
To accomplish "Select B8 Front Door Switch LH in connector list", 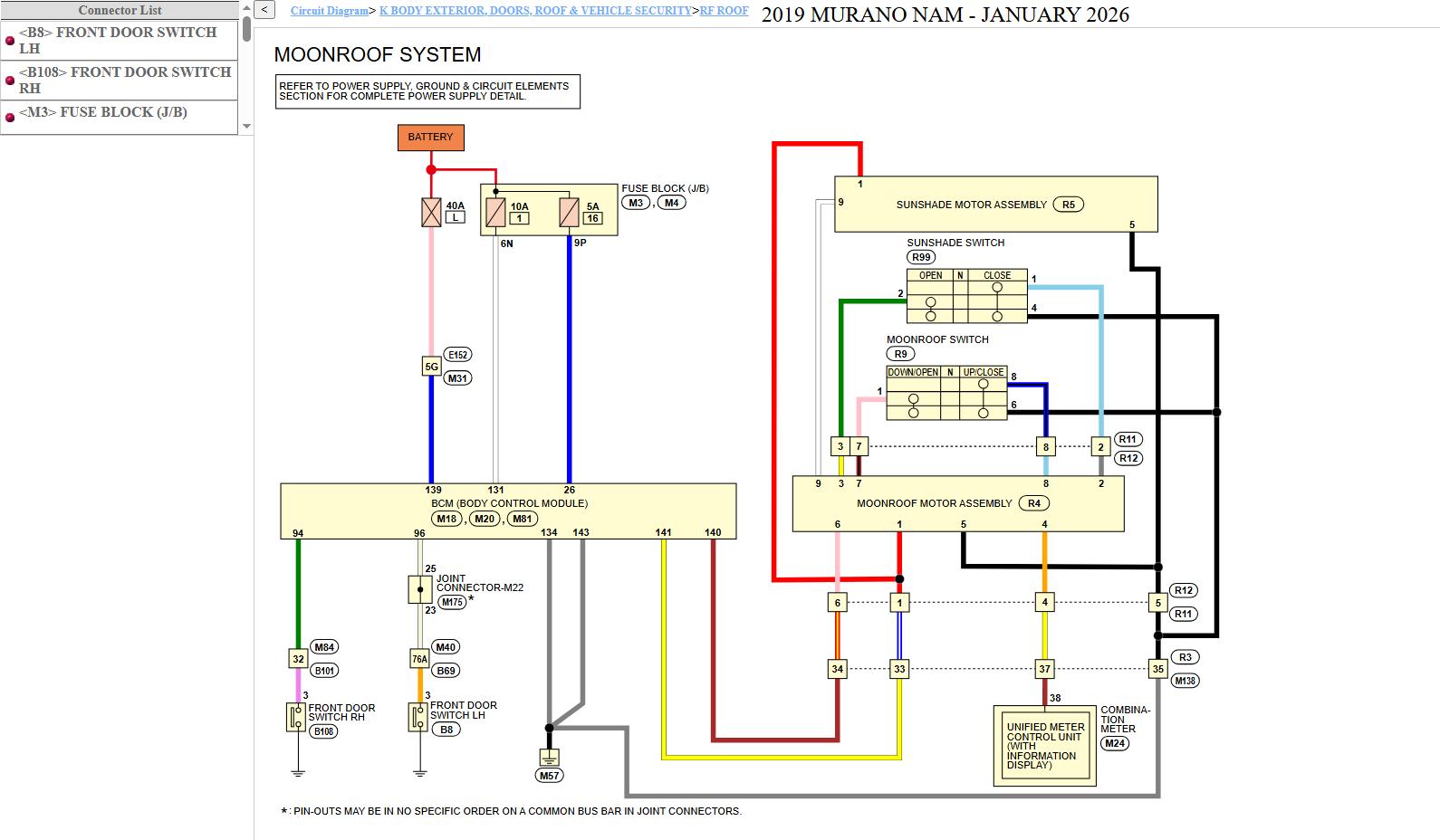I will pyautogui.click(x=120, y=40).
